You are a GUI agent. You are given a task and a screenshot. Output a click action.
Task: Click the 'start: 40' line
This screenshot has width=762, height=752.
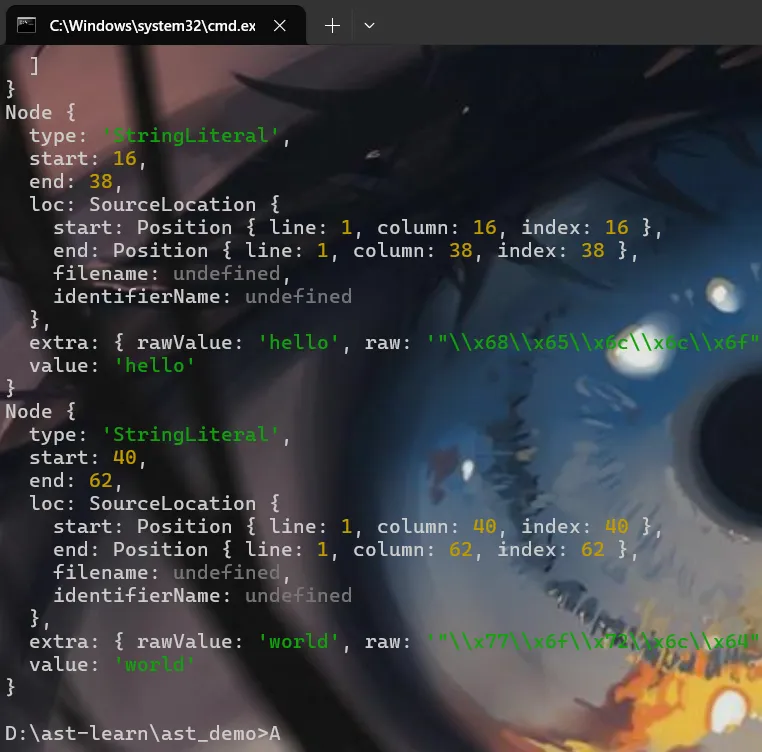[88, 458]
